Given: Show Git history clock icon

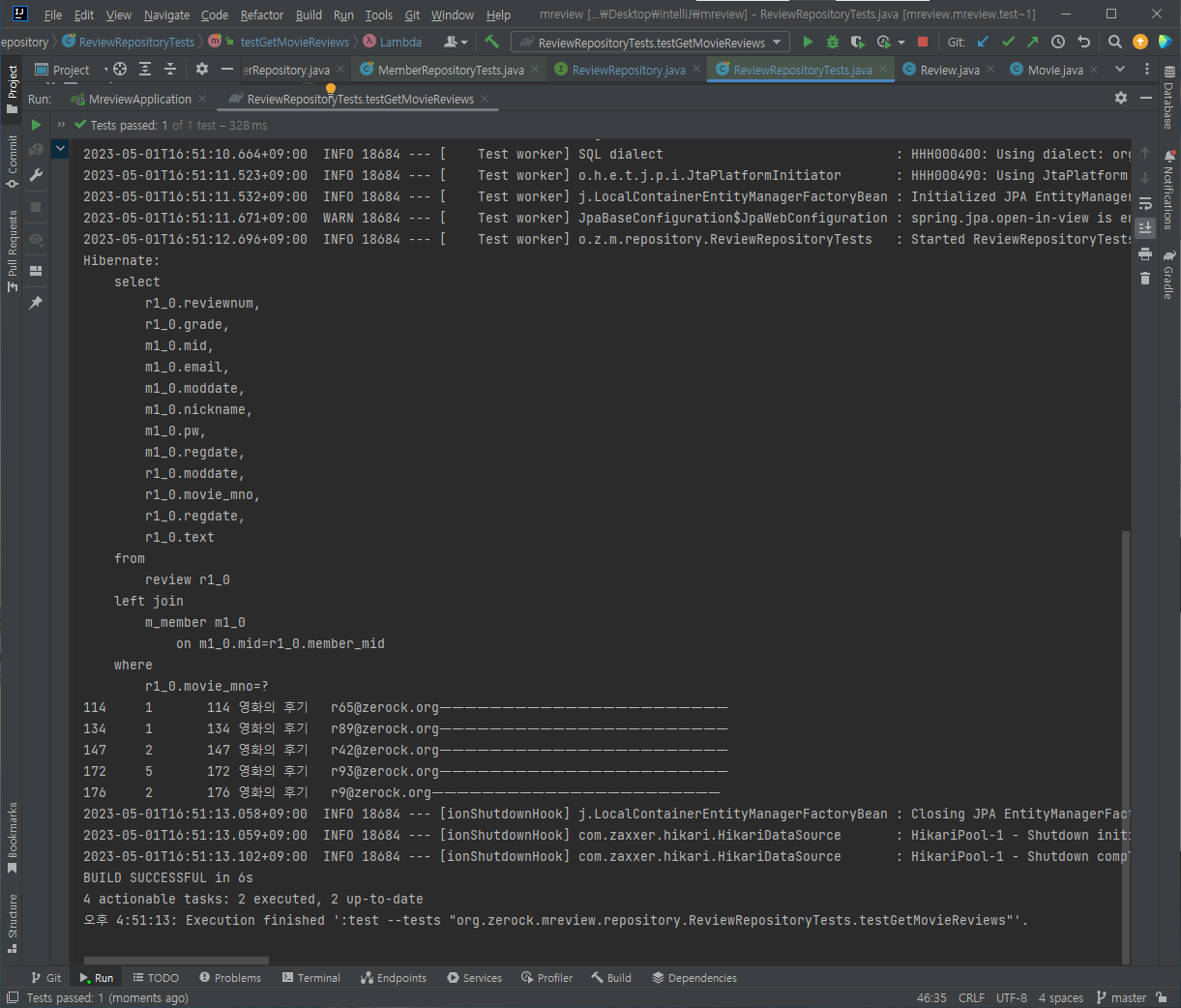Looking at the screenshot, I should (1058, 42).
